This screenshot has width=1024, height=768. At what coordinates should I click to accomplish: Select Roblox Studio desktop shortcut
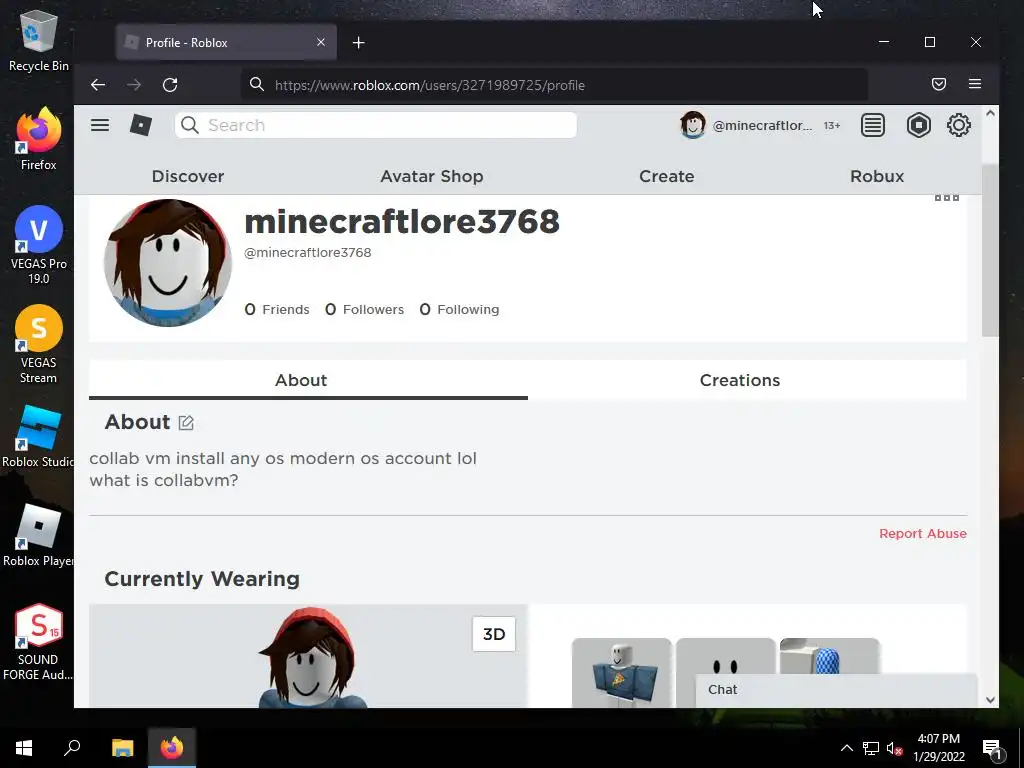38,436
